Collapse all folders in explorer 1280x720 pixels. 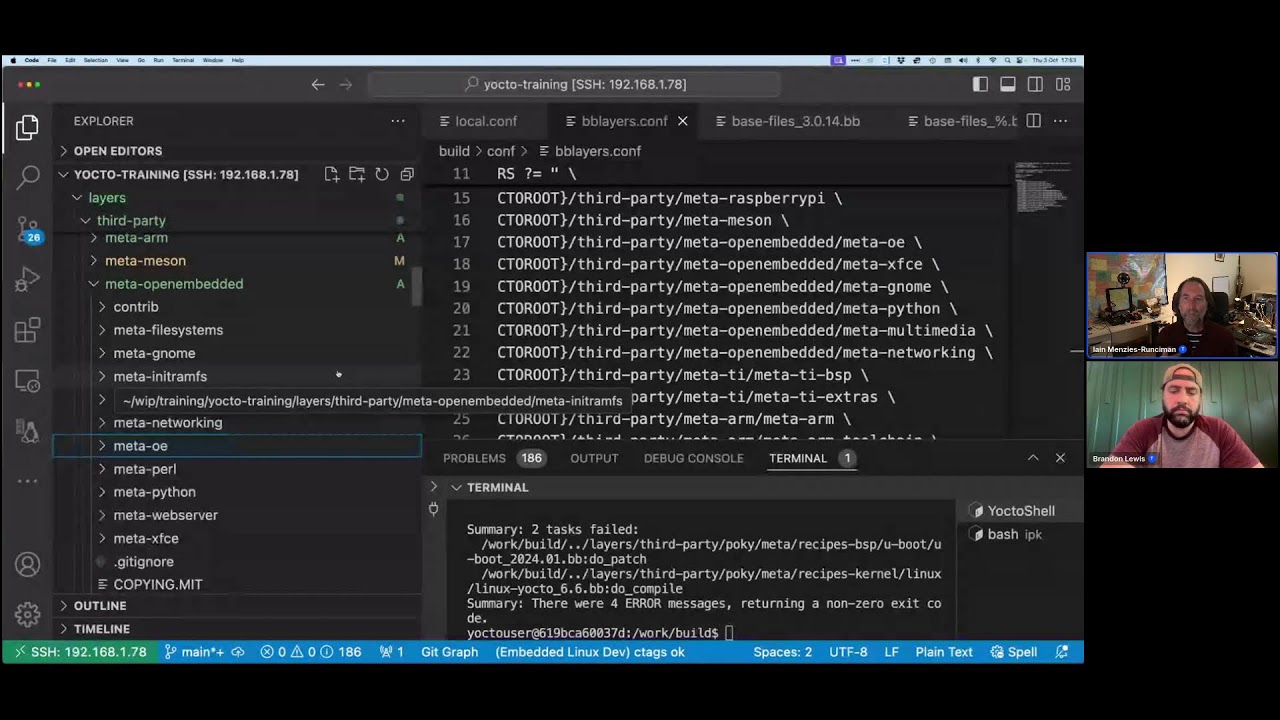click(407, 174)
